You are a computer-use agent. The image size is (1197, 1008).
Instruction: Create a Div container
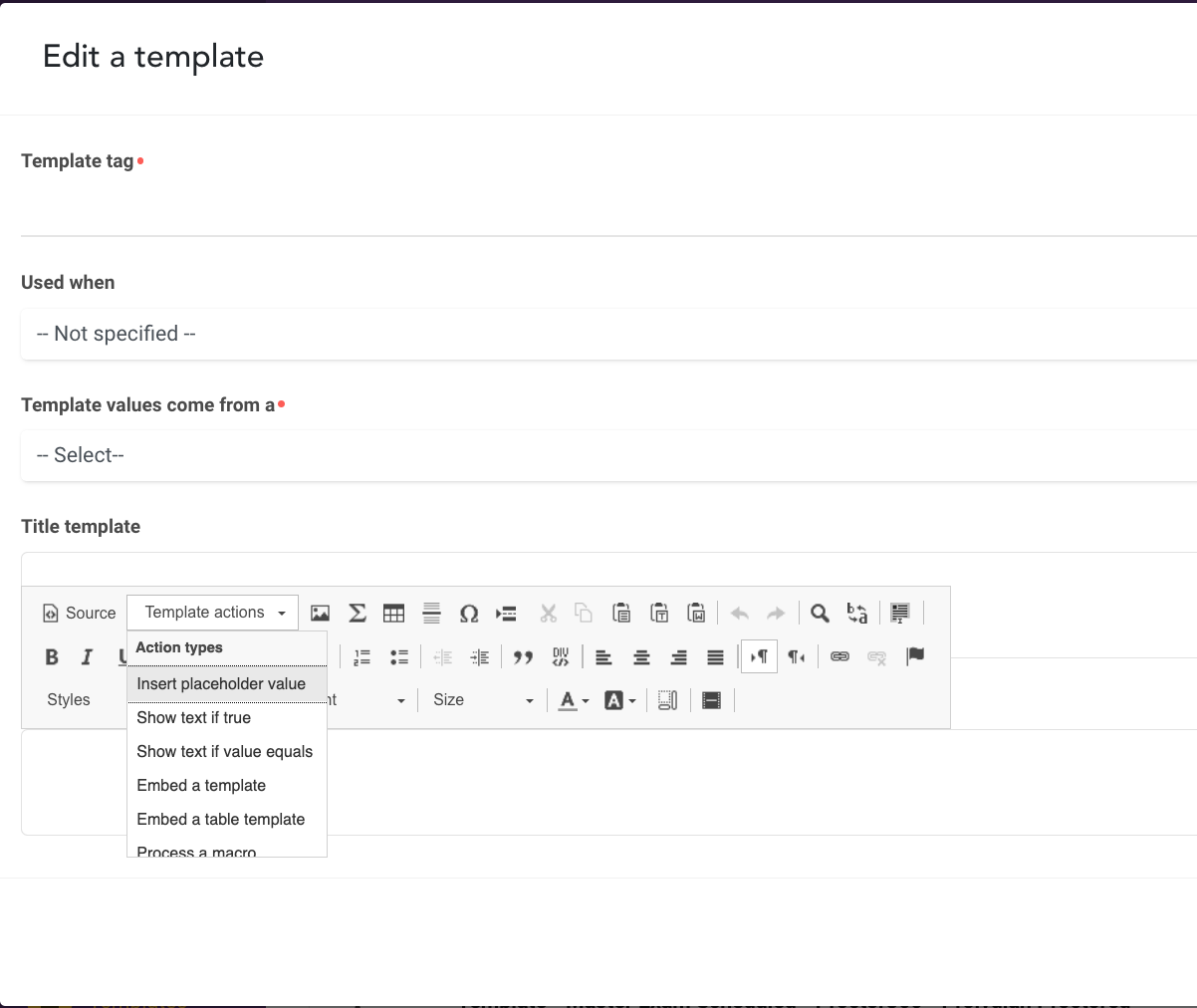tap(561, 656)
